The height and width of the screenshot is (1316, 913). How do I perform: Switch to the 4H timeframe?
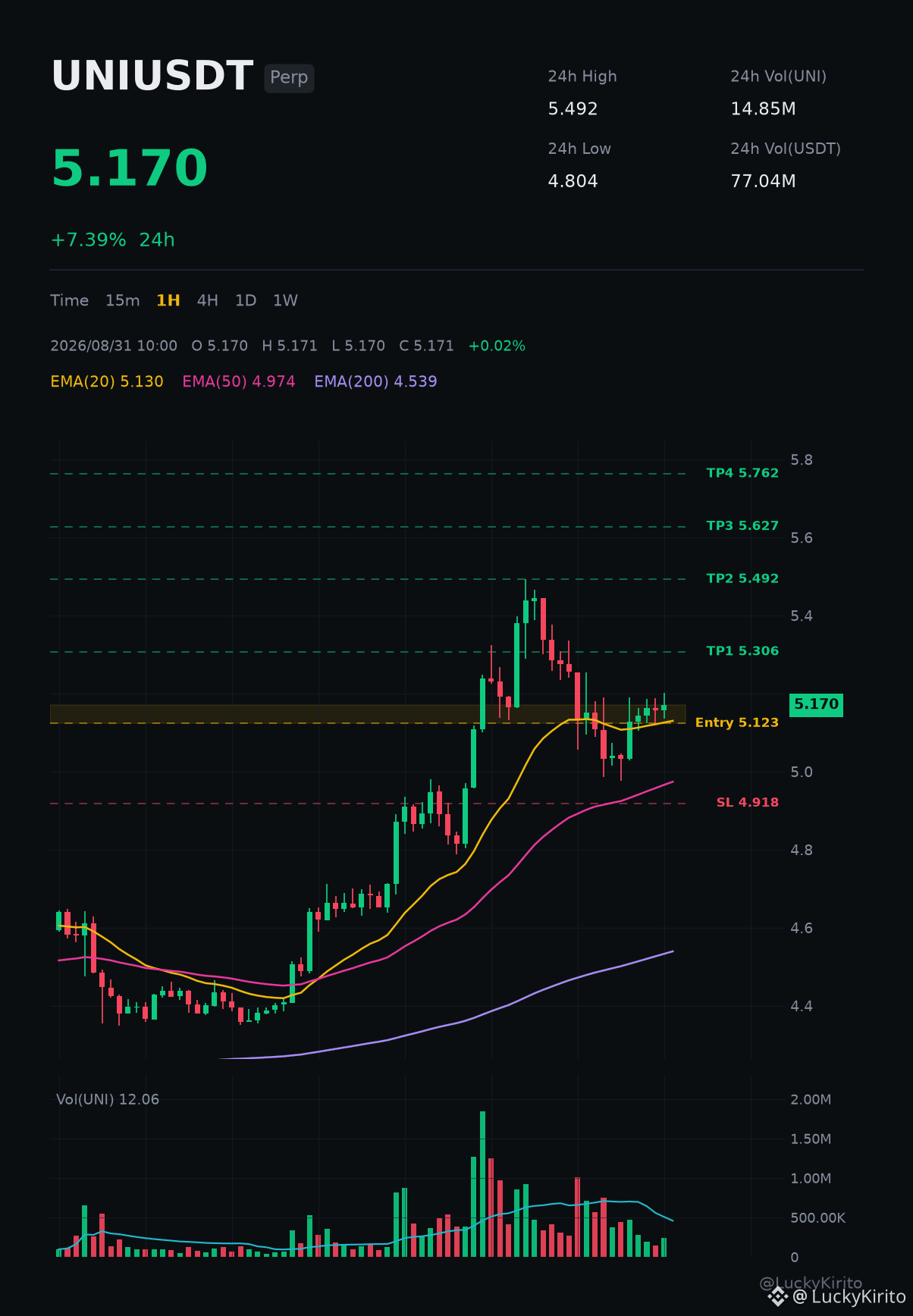point(207,300)
